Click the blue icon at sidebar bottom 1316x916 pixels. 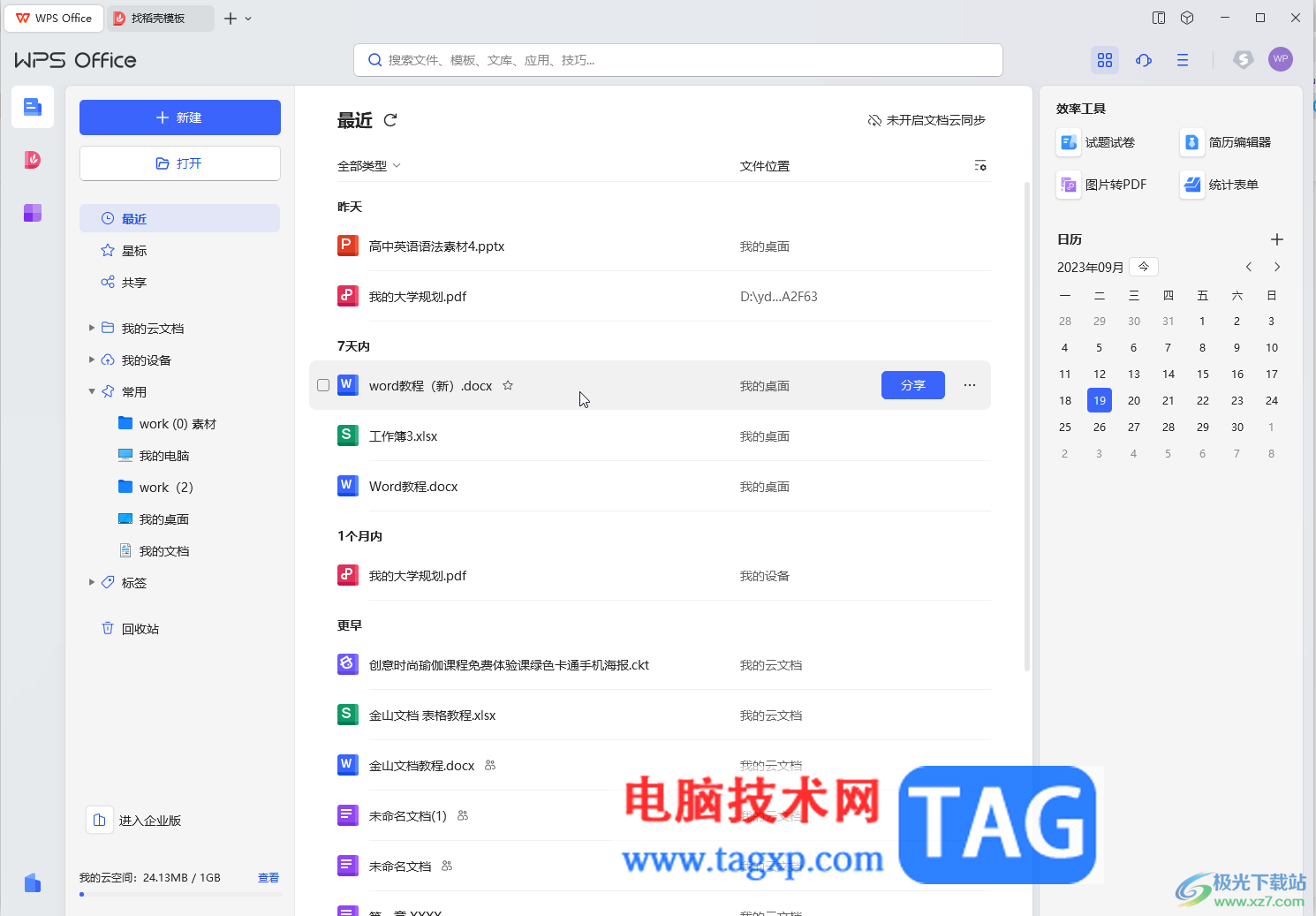click(33, 882)
